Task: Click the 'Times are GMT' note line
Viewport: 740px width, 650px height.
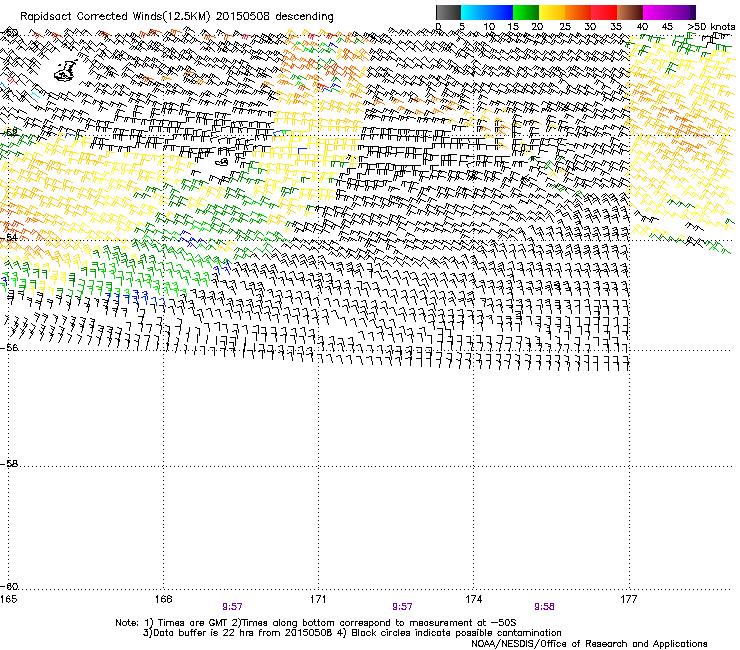Action: tap(315, 623)
